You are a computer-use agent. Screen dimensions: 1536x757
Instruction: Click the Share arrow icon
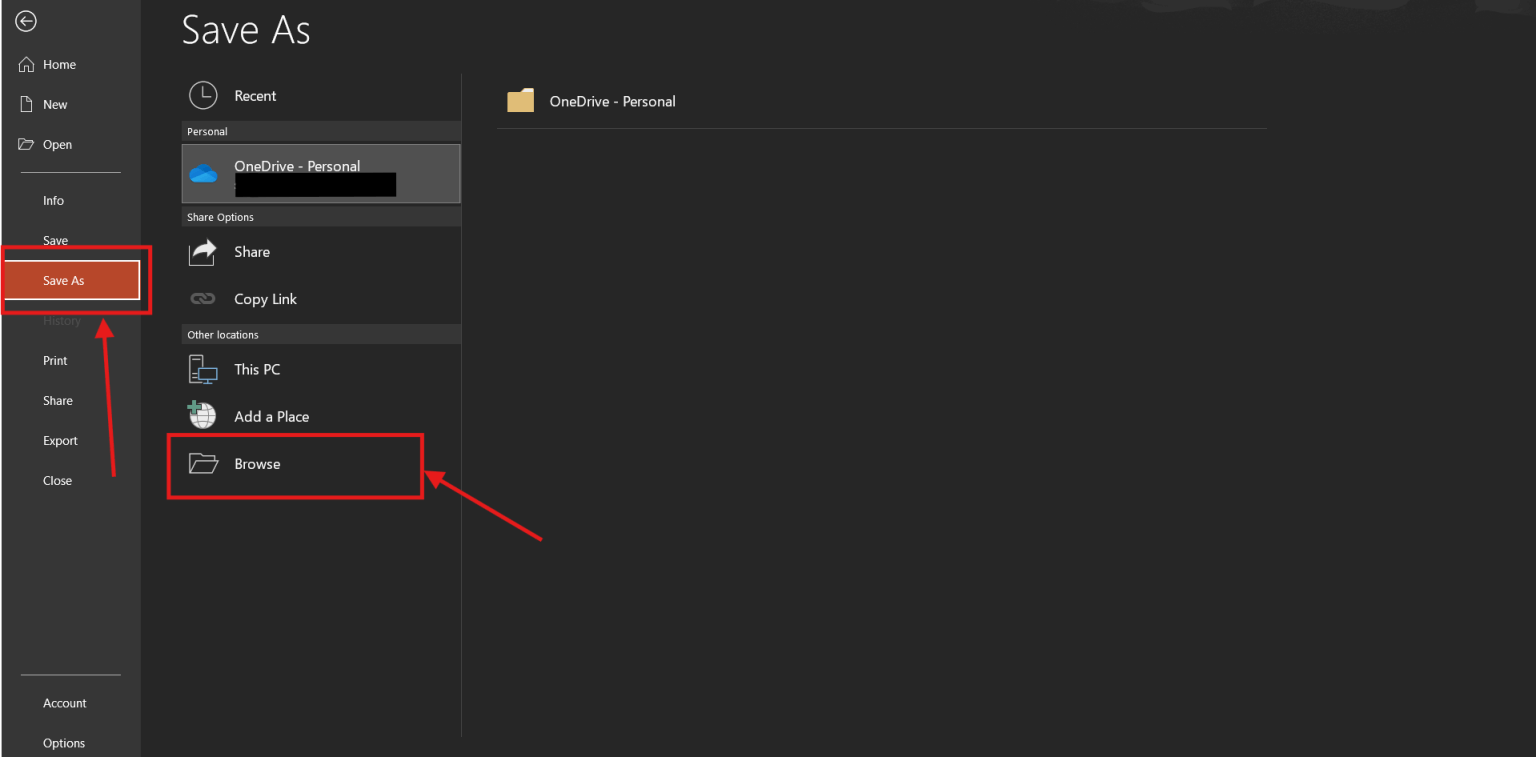pyautogui.click(x=202, y=252)
